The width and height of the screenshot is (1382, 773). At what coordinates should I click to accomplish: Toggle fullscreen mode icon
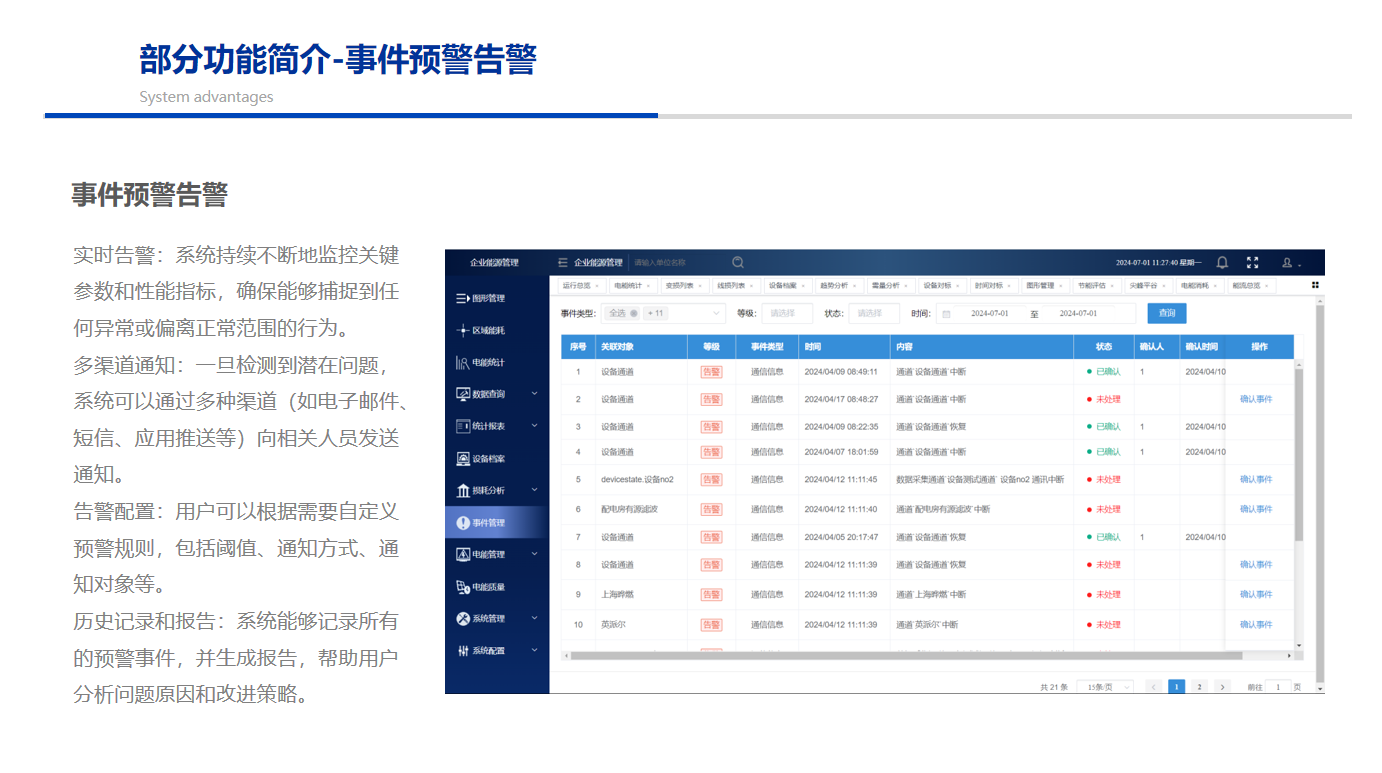tap(1252, 263)
